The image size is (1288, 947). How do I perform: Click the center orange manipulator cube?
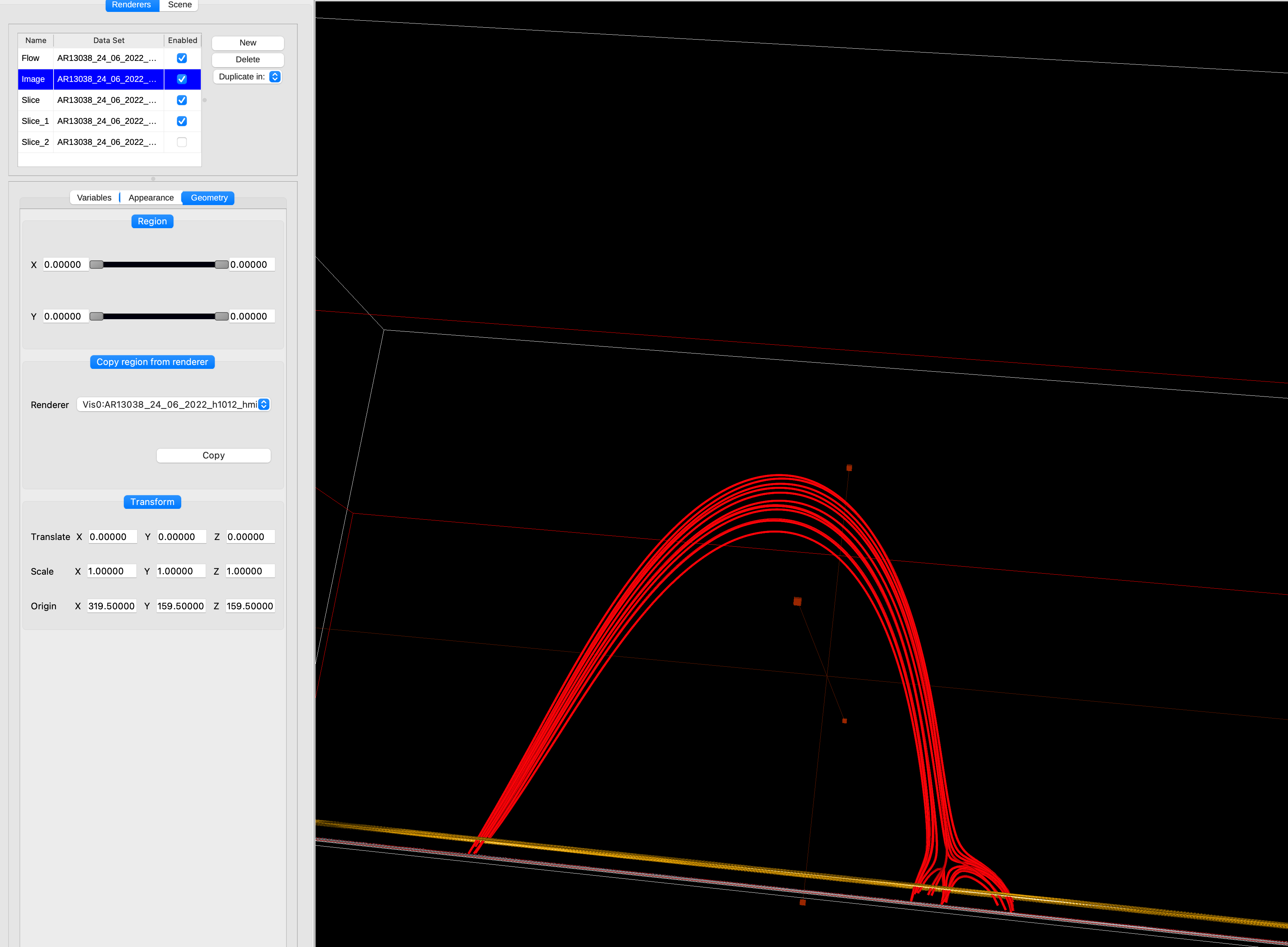797,601
